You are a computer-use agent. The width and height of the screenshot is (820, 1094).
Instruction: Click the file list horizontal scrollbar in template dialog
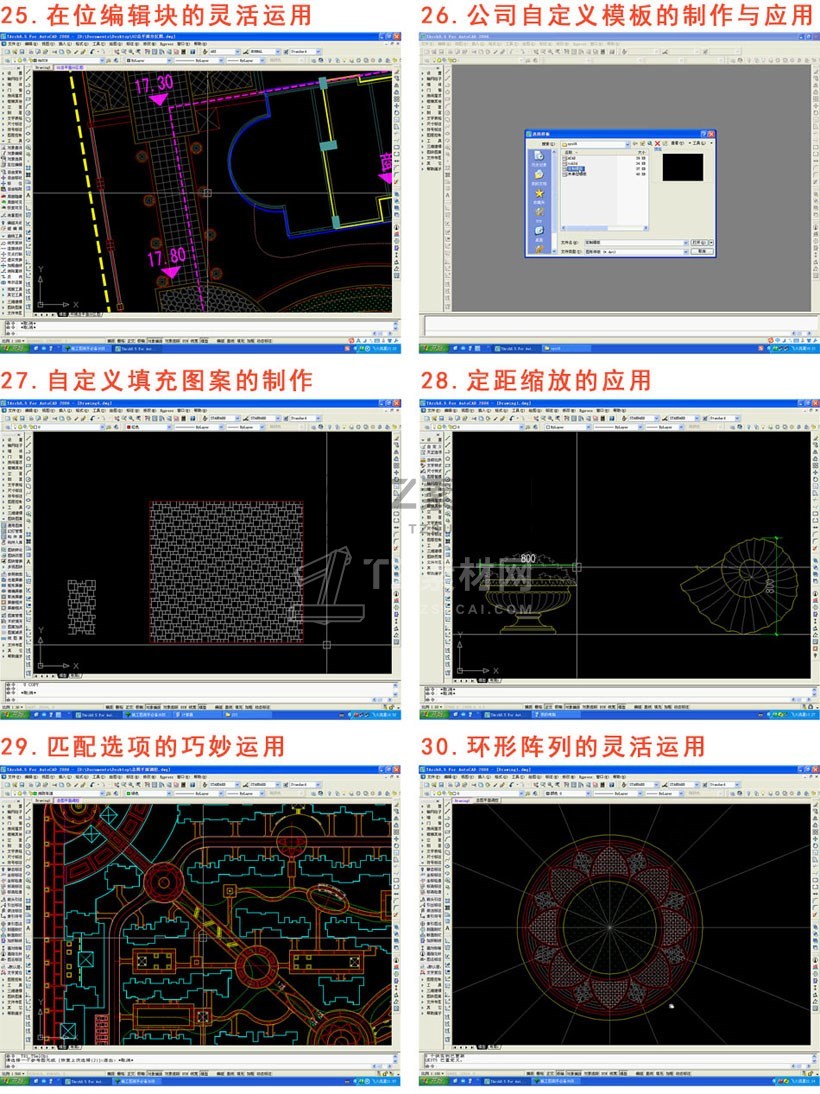[604, 228]
